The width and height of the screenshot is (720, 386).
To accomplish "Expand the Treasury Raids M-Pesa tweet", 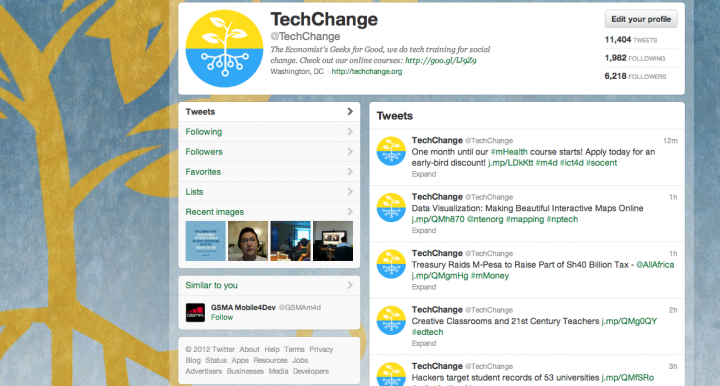I will pyautogui.click(x=423, y=287).
